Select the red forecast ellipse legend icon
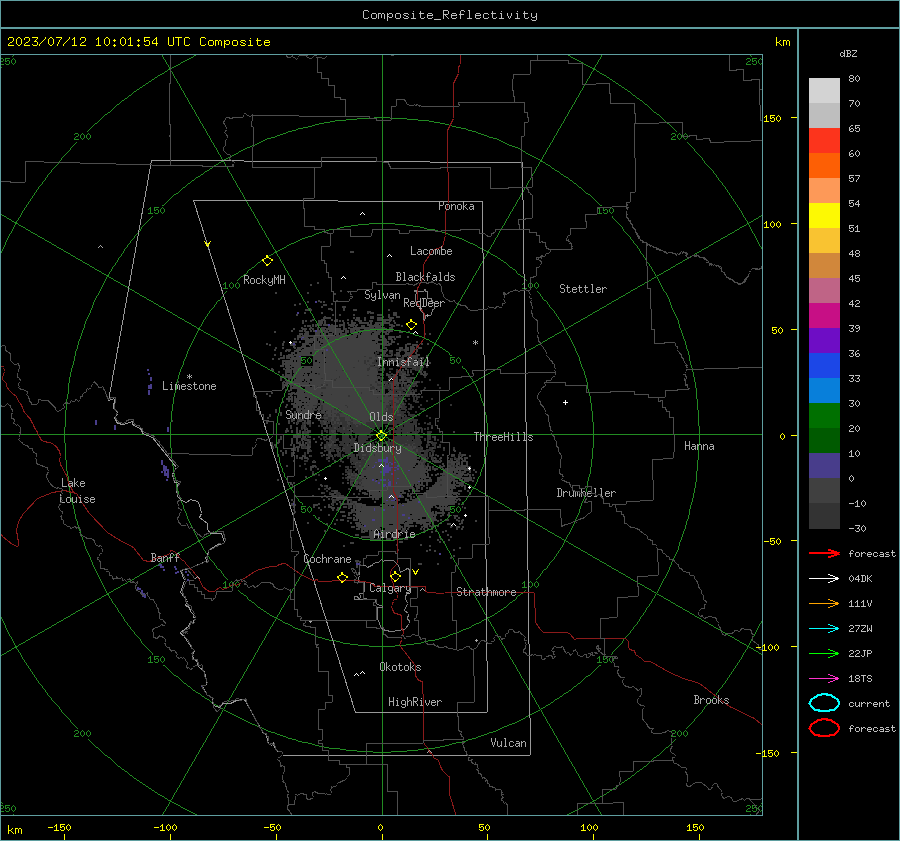 (x=824, y=728)
